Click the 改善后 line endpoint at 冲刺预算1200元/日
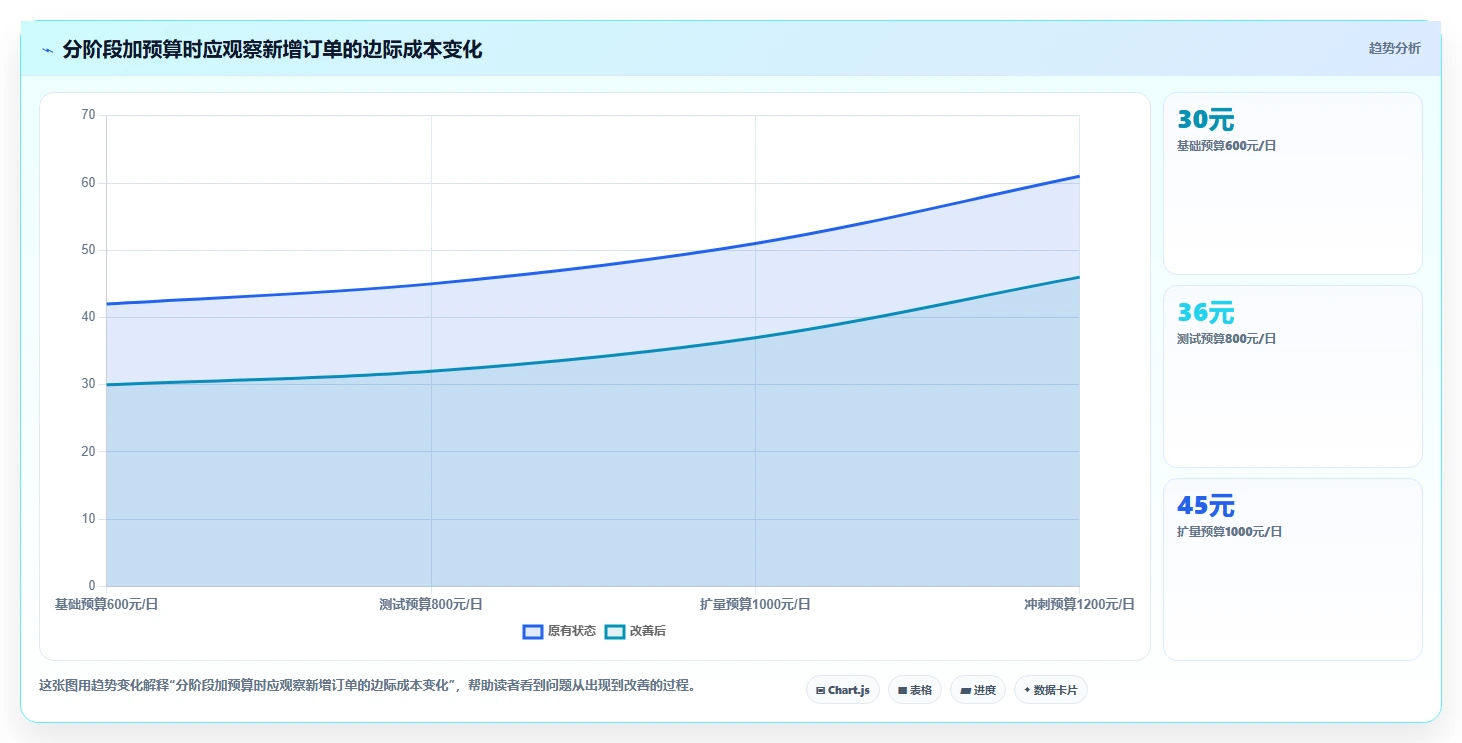Screen dimensions: 1462x743 [1079, 277]
